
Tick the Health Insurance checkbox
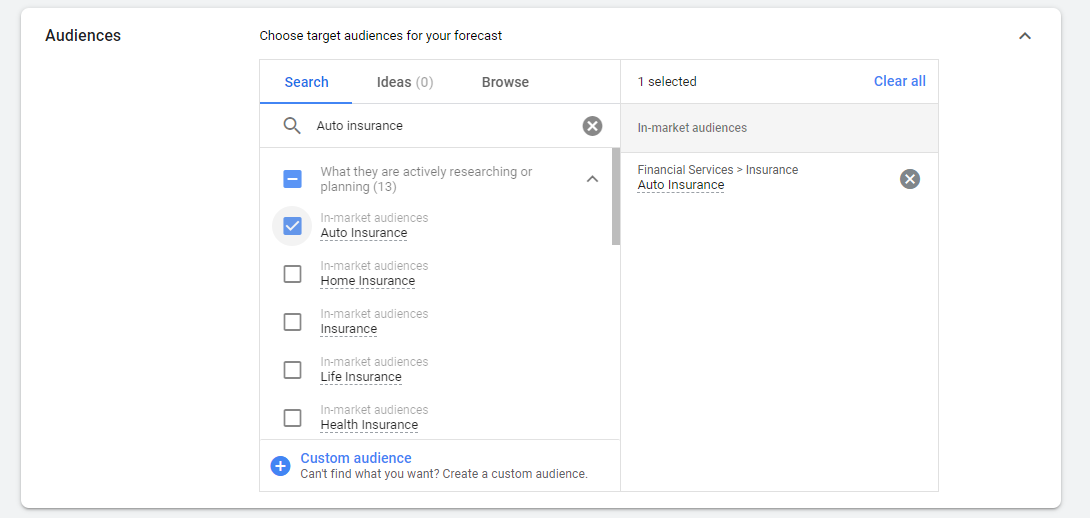292,418
